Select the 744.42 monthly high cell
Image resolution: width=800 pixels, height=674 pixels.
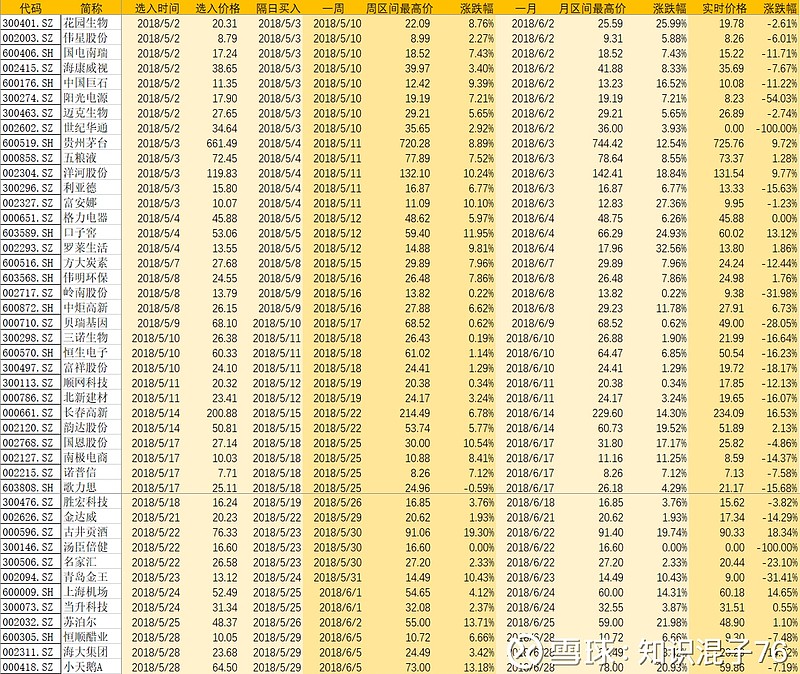pyautogui.click(x=608, y=143)
